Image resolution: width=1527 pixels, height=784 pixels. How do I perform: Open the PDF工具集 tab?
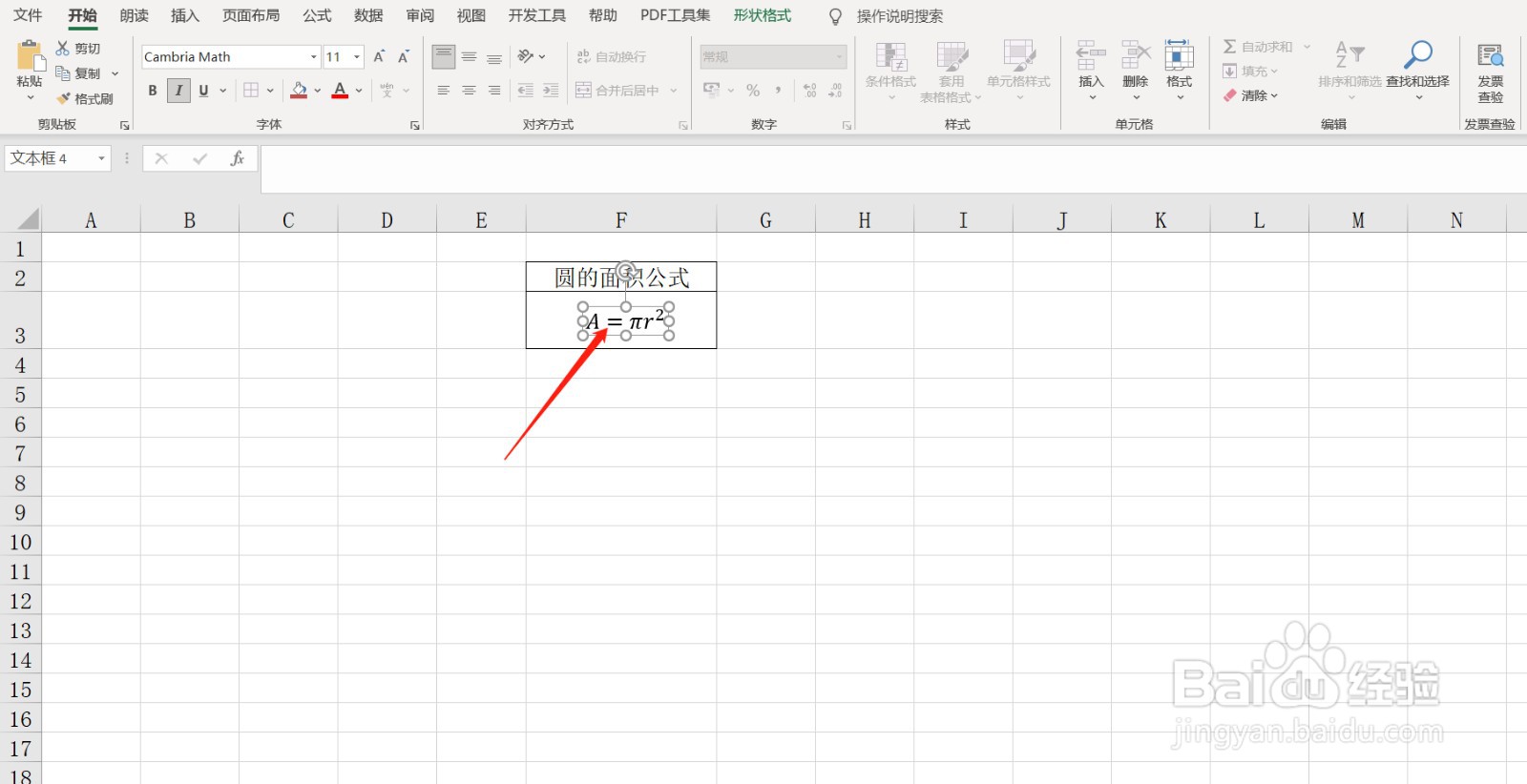click(676, 15)
